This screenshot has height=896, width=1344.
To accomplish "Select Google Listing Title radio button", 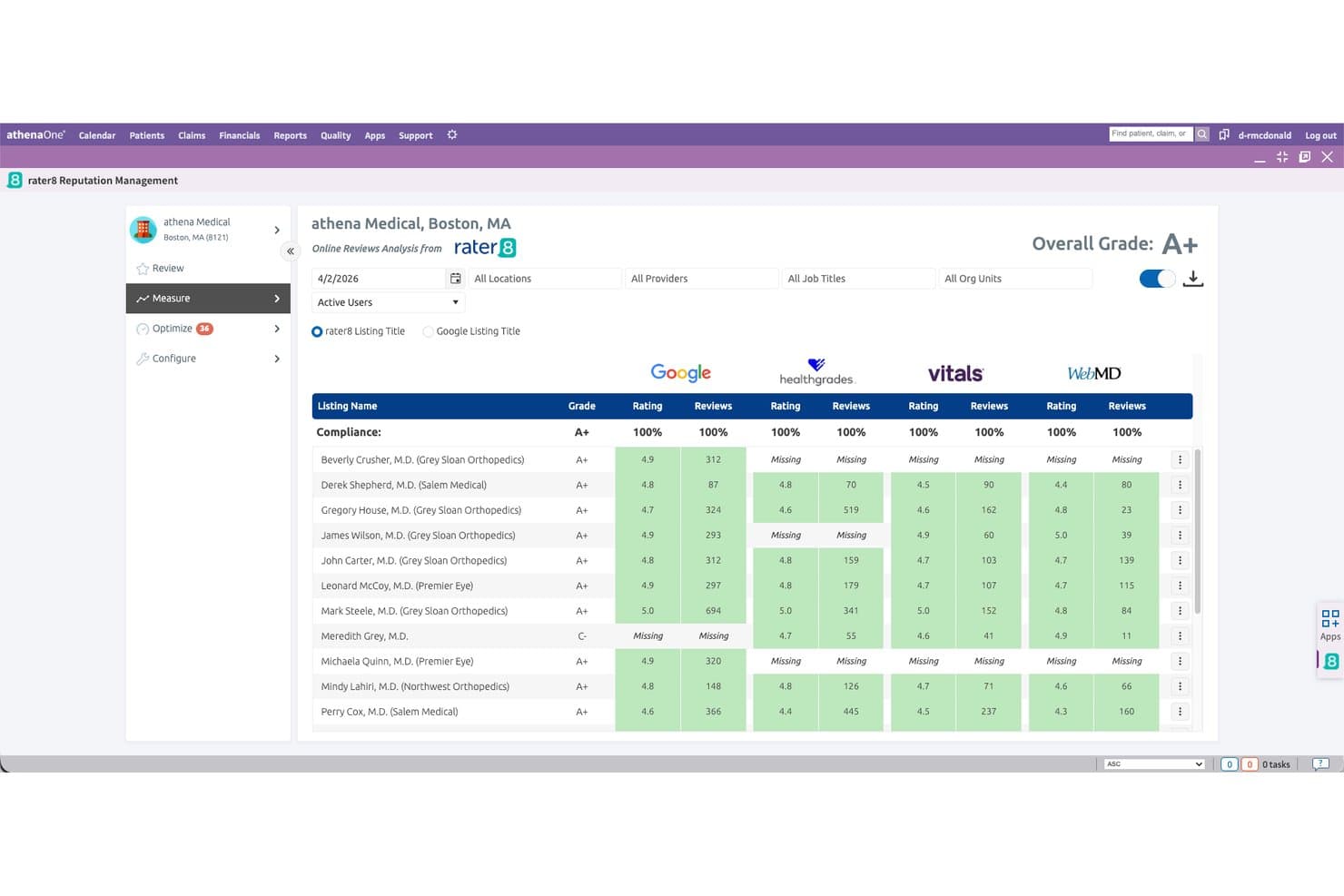I will (x=428, y=331).
